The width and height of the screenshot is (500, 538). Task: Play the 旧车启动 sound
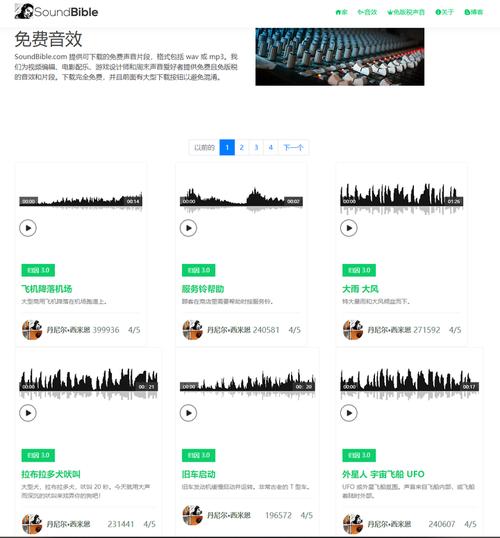[188, 413]
